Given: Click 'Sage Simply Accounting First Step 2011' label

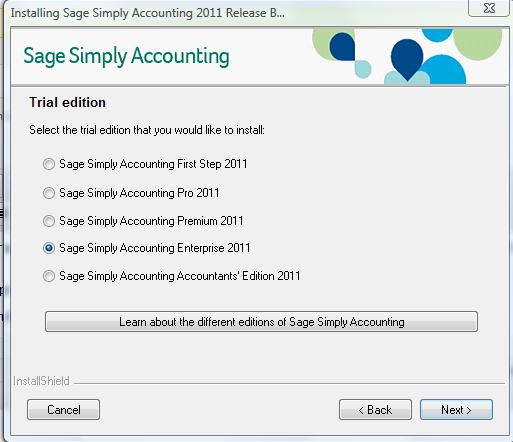Looking at the screenshot, I should (153, 164).
